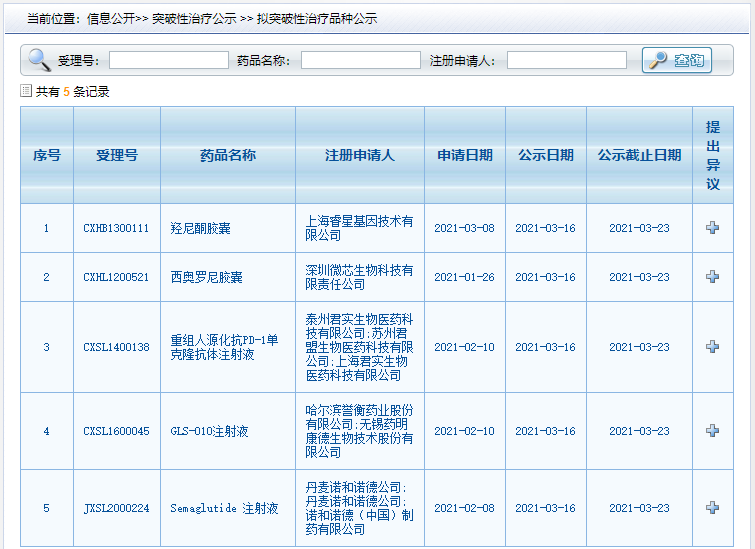This screenshot has height=549, width=755.
Task: Click application date 2021-01-26
Action: (x=464, y=277)
